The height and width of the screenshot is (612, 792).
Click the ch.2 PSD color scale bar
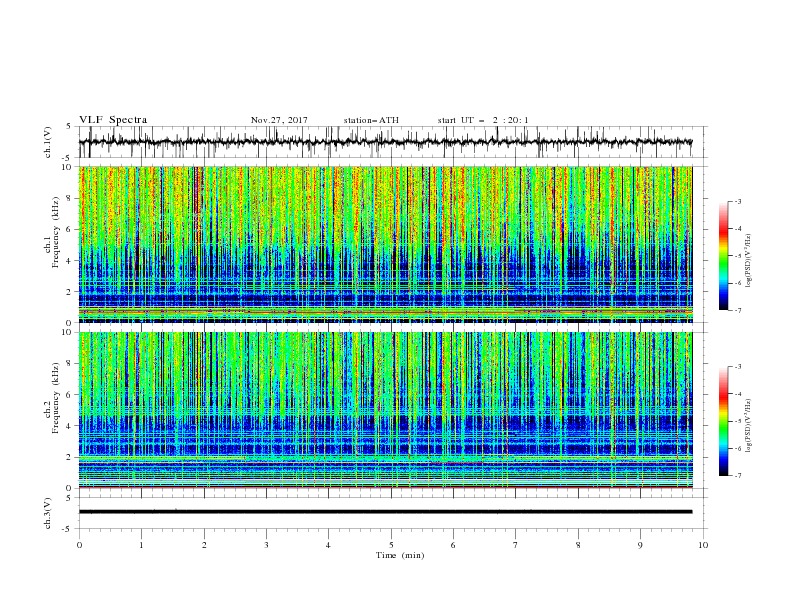pos(724,421)
